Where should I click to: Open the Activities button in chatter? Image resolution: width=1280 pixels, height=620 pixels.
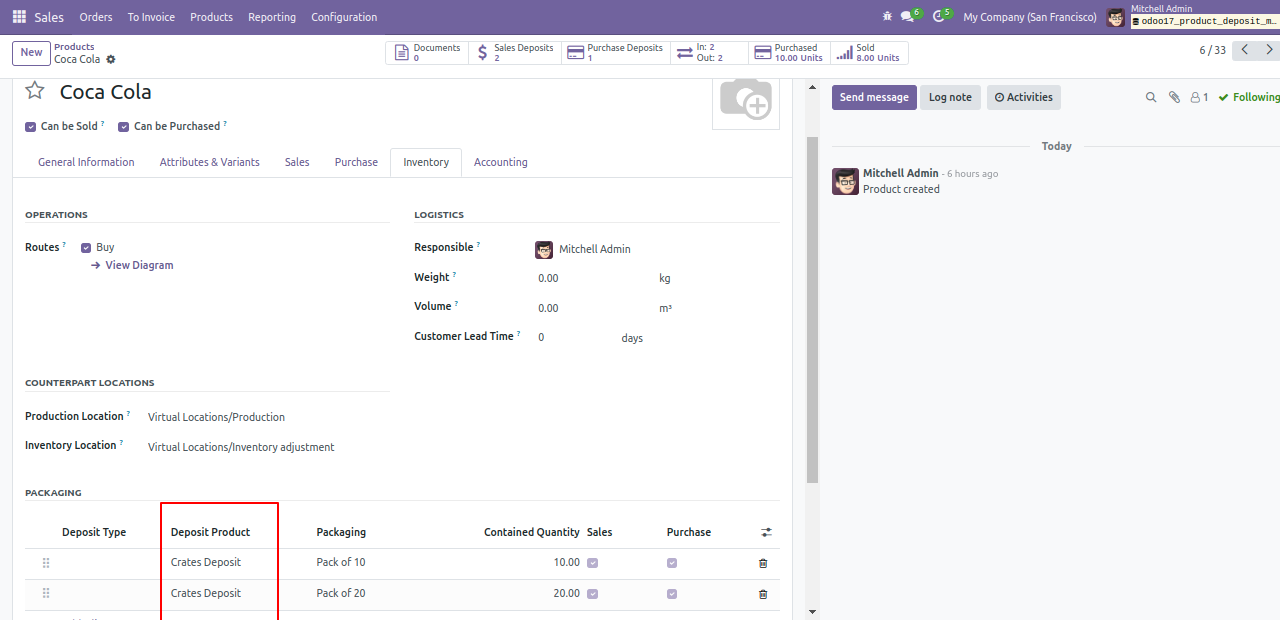(x=1024, y=97)
